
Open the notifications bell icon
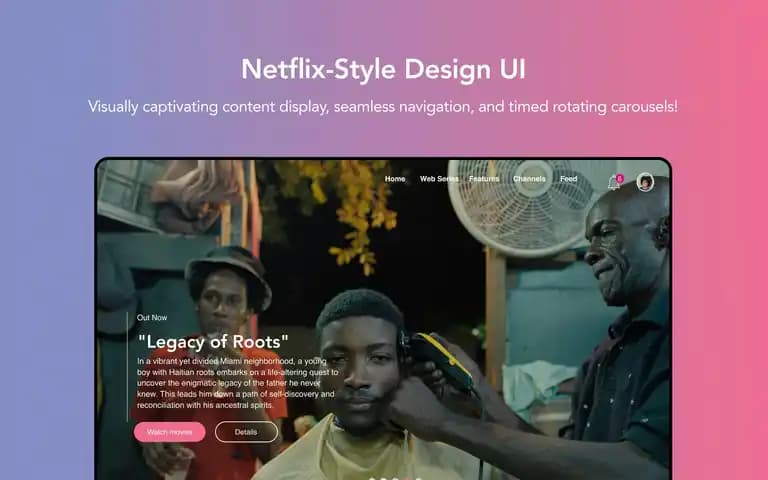coord(614,182)
